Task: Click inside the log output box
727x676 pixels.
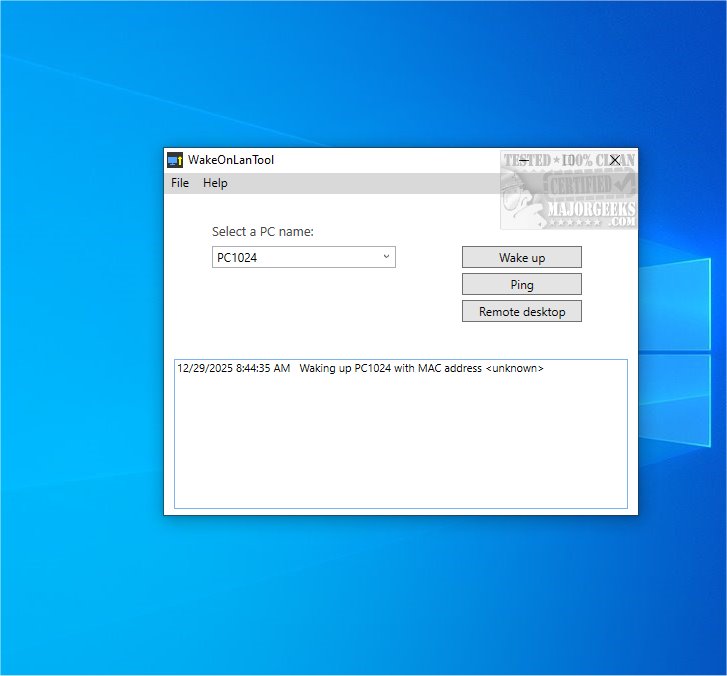Action: pos(401,434)
